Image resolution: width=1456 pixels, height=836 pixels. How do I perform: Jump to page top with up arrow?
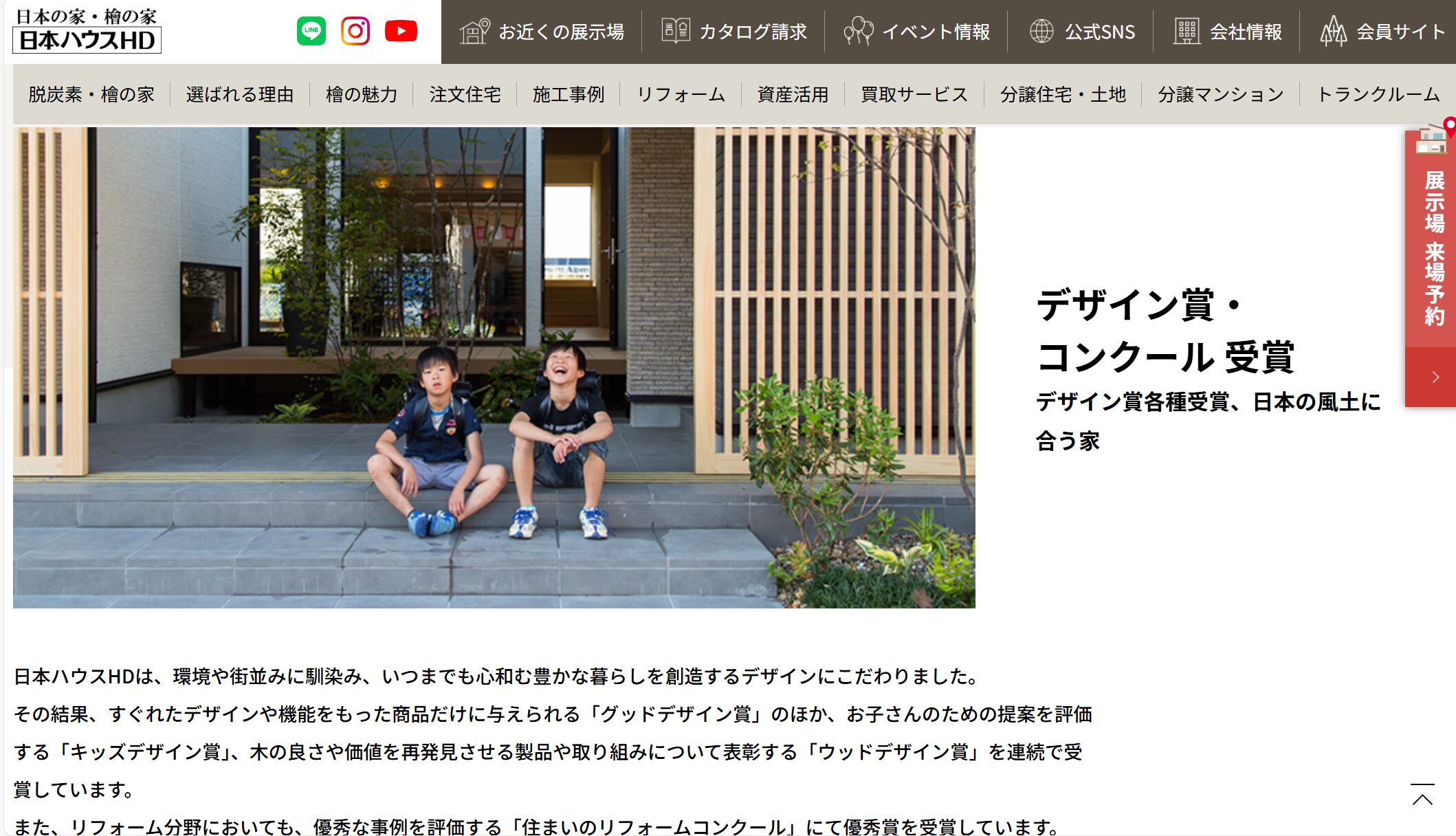pyautogui.click(x=1422, y=795)
